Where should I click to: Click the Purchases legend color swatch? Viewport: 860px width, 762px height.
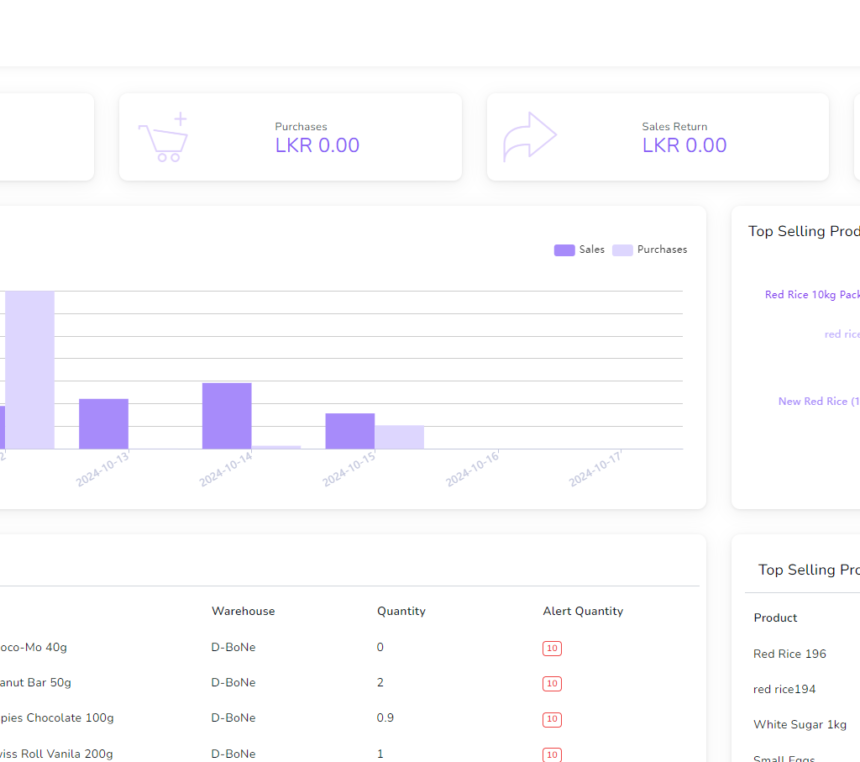click(622, 250)
